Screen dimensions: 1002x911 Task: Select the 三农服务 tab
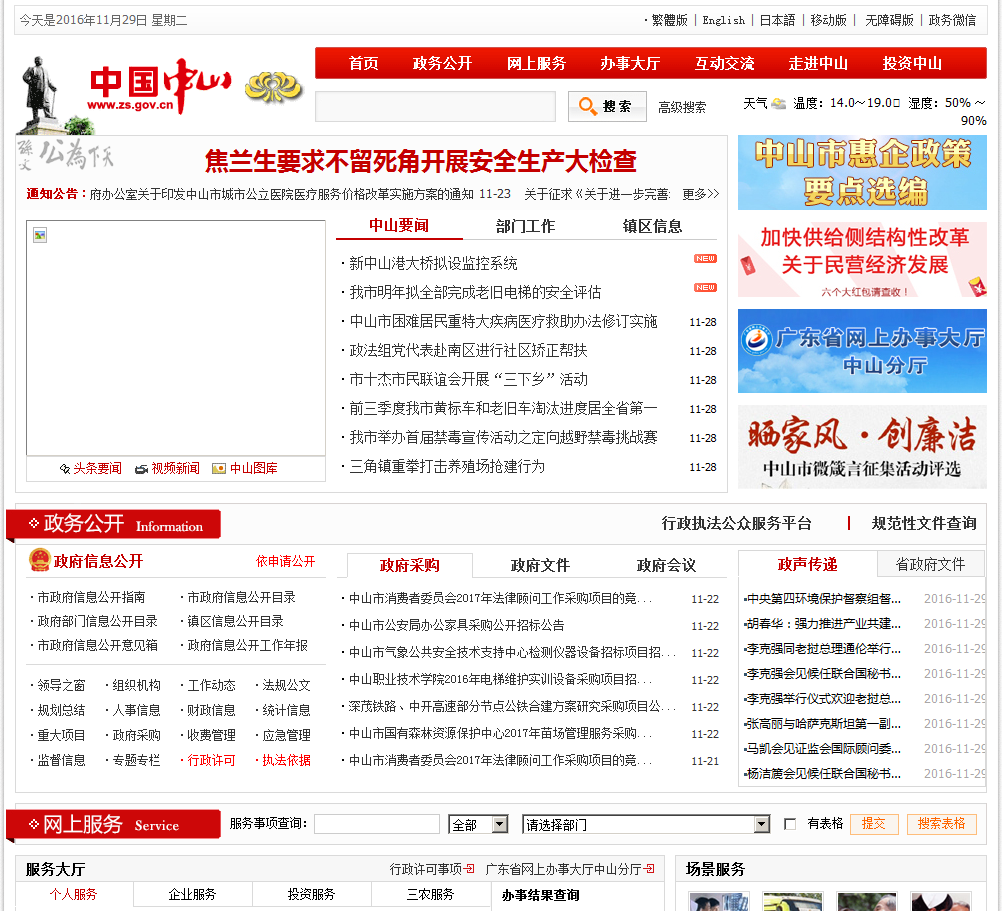[430, 894]
